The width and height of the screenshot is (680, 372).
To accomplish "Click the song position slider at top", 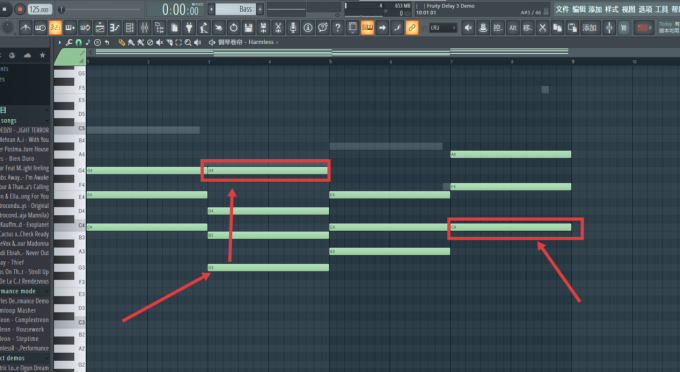I will (101, 9).
